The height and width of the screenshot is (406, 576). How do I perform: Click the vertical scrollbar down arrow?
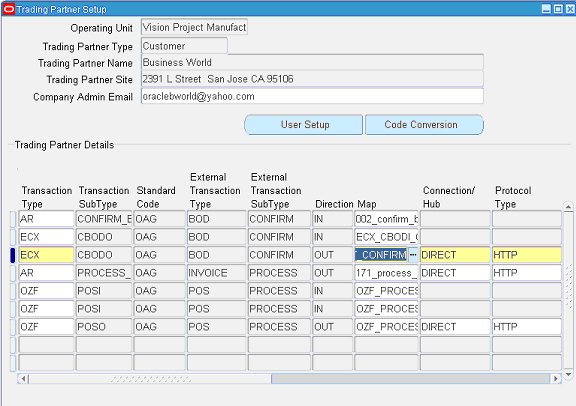tap(568, 375)
